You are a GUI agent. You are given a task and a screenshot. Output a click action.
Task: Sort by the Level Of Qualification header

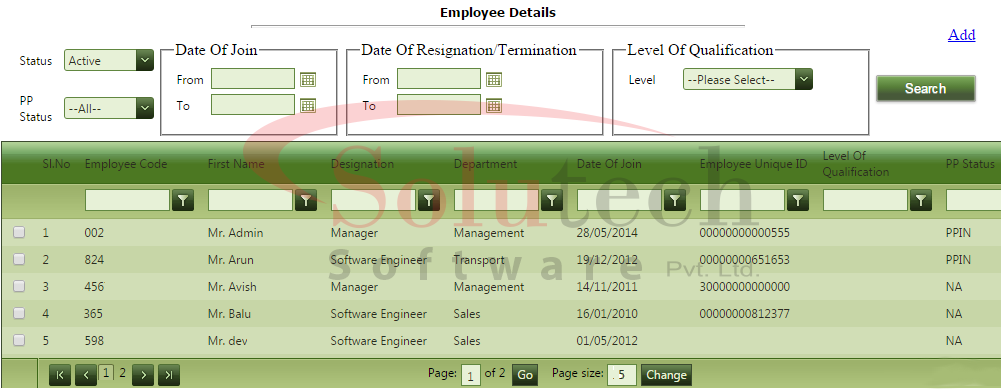[855, 164]
